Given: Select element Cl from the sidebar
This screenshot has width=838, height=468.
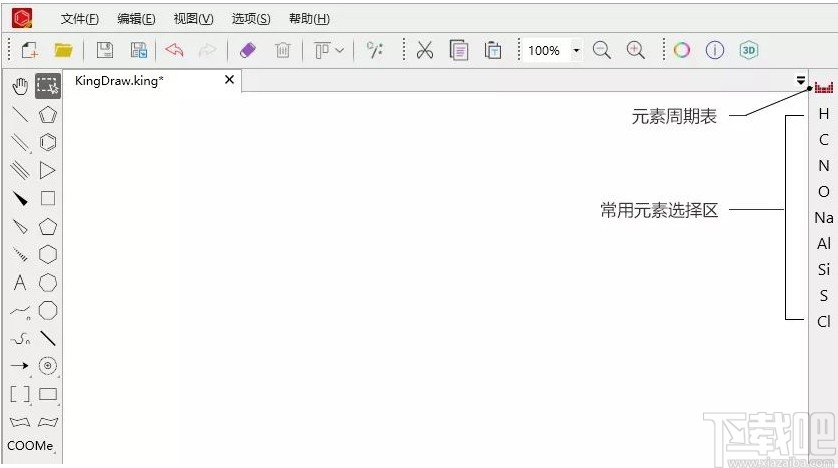Looking at the screenshot, I should [x=824, y=321].
